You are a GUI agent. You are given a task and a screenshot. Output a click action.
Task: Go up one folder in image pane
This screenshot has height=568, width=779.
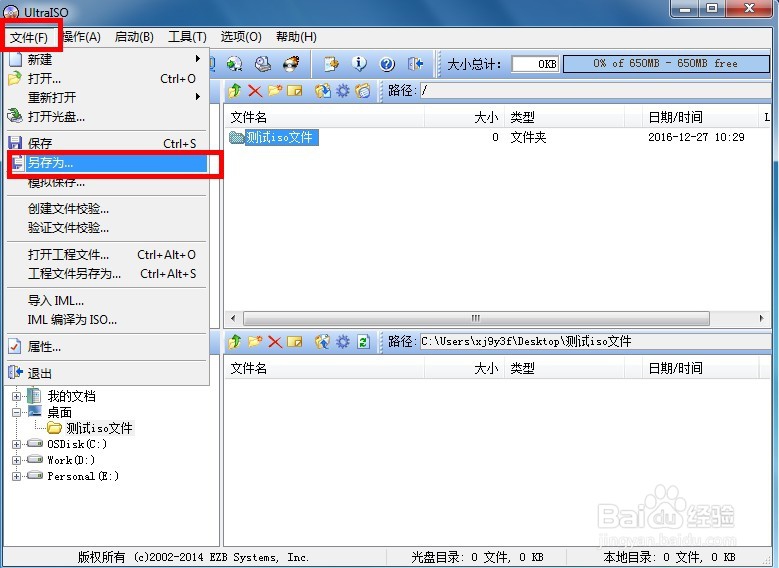tap(234, 90)
